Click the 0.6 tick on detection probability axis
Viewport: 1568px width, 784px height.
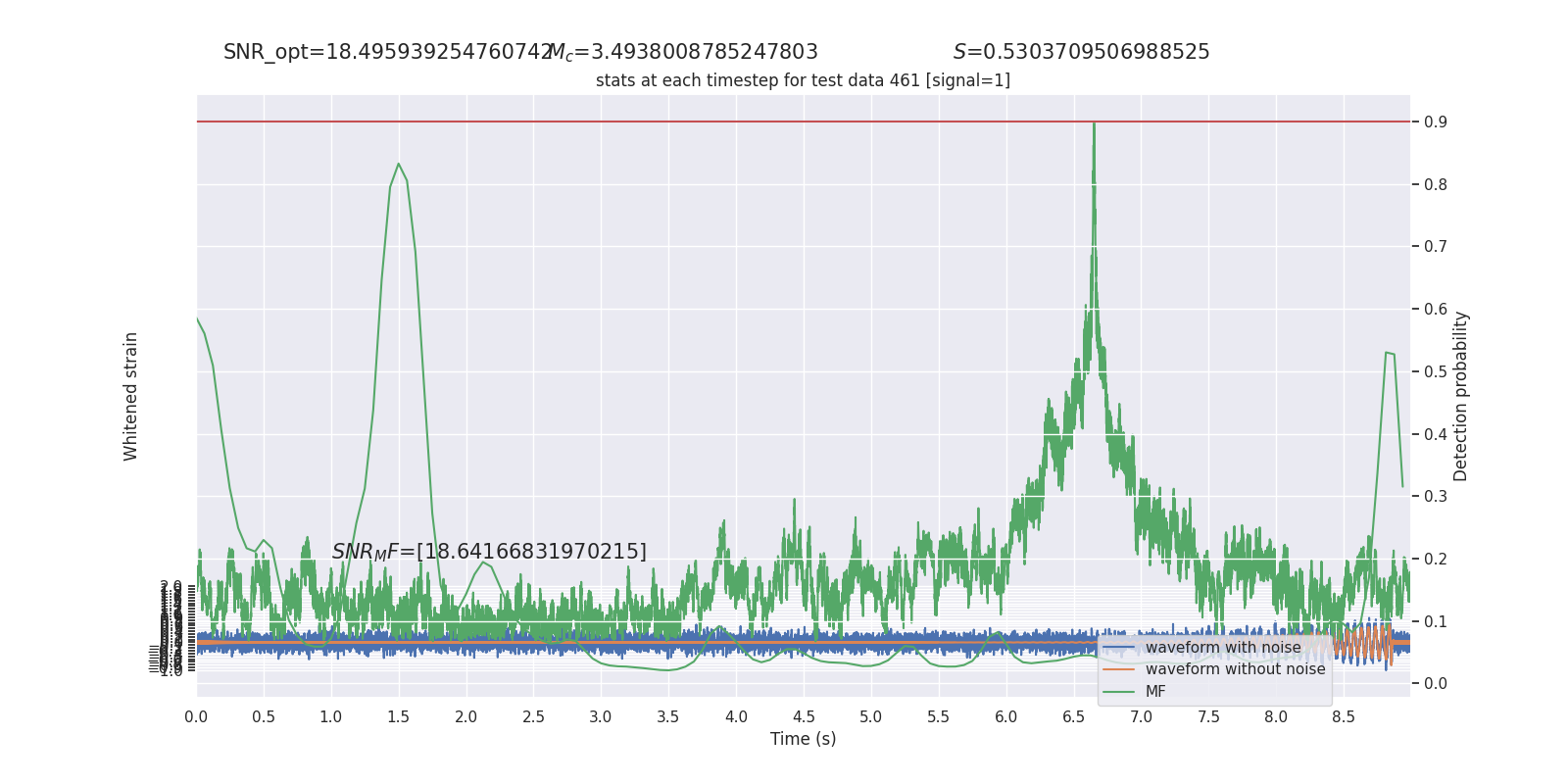(1436, 309)
